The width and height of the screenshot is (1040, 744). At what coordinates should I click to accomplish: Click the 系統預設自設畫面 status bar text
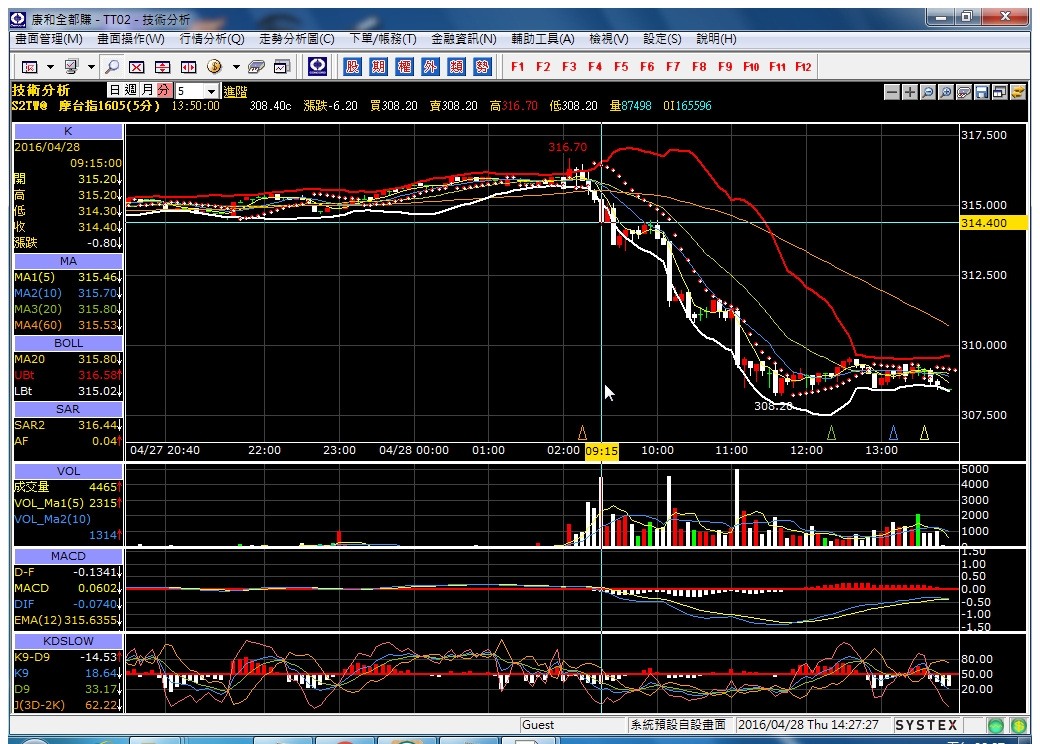coord(678,725)
